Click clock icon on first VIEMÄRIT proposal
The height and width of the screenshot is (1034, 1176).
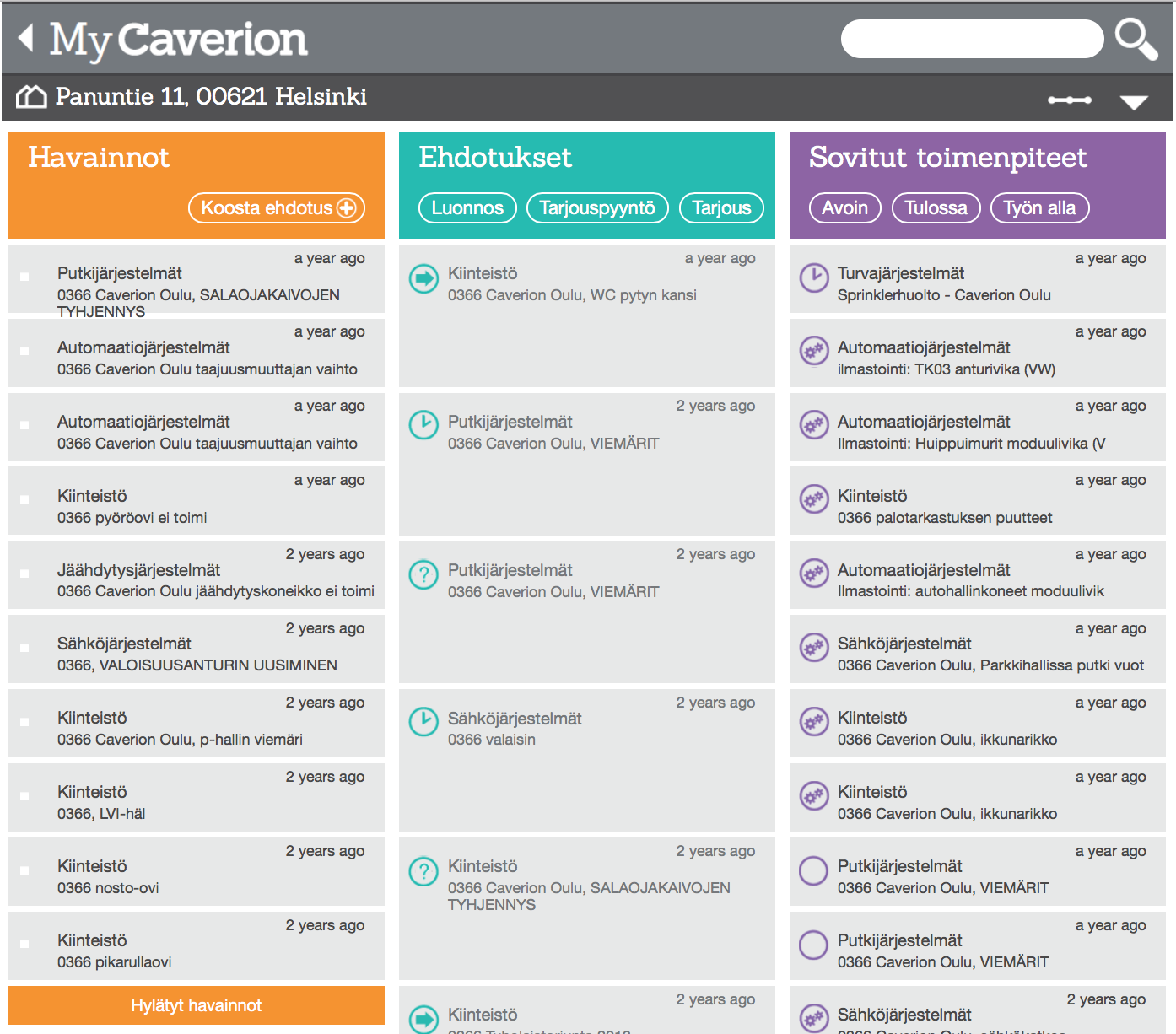point(423,425)
